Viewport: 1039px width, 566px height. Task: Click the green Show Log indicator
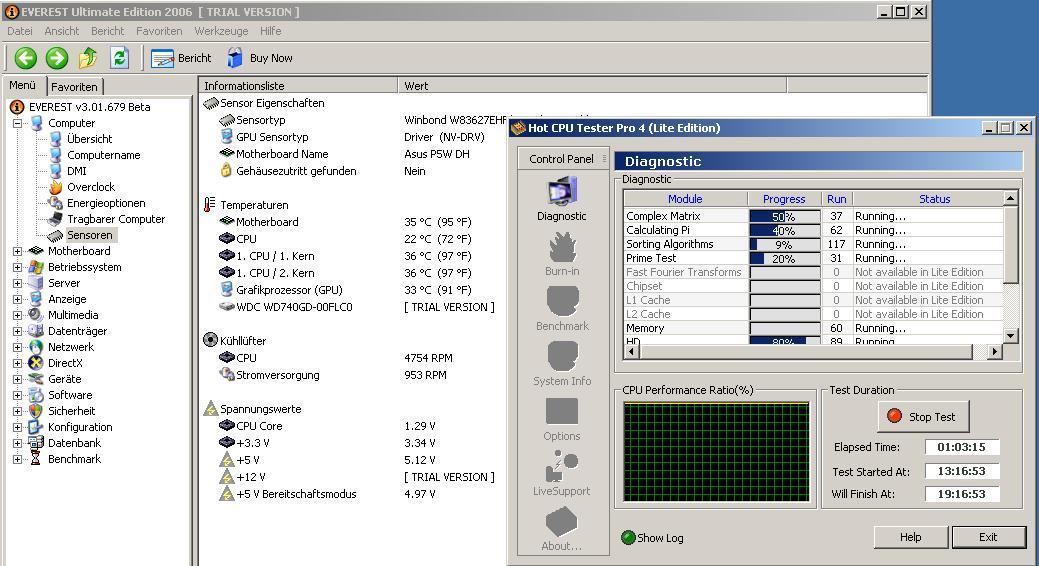pos(628,538)
